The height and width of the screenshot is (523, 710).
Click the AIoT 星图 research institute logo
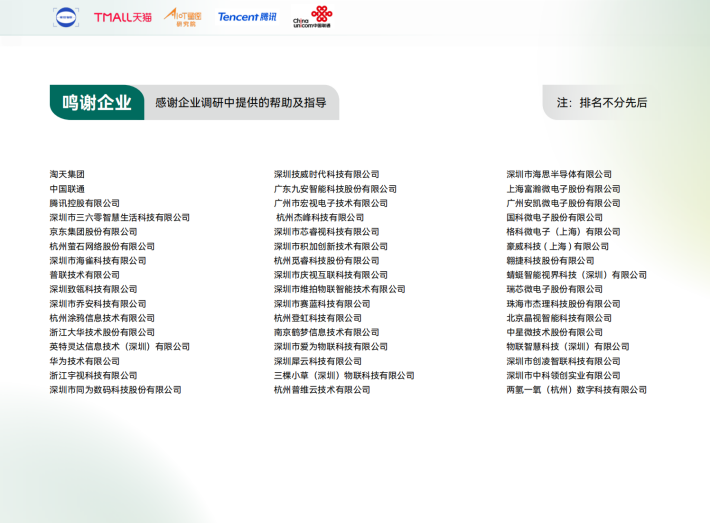coord(183,16)
